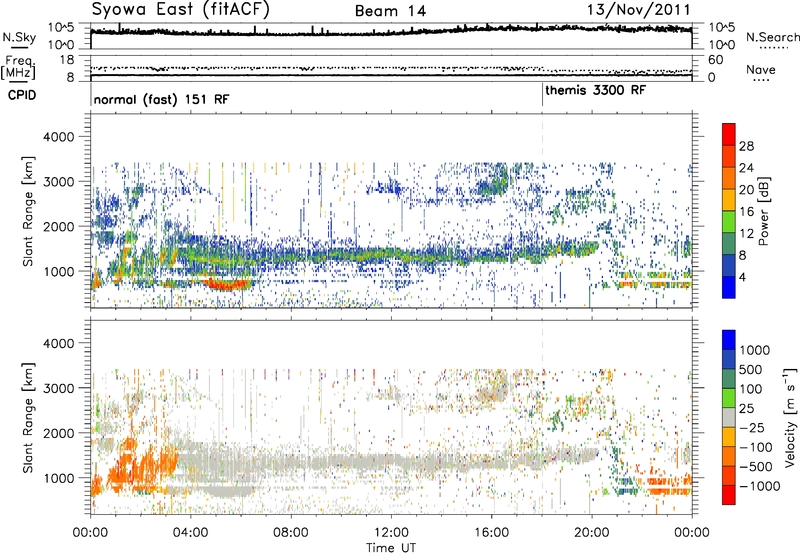Click the "20:00" time tick label
Viewport: 800px width, 554px height.
point(591,533)
